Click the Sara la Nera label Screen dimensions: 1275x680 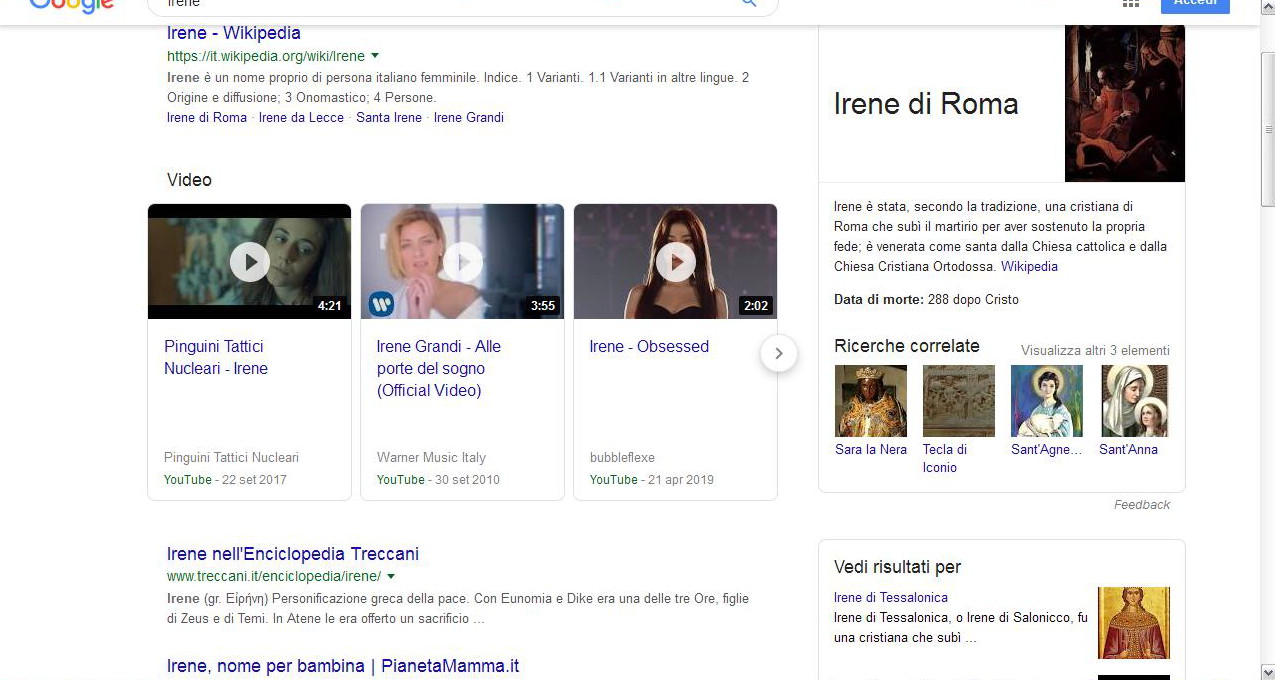871,450
